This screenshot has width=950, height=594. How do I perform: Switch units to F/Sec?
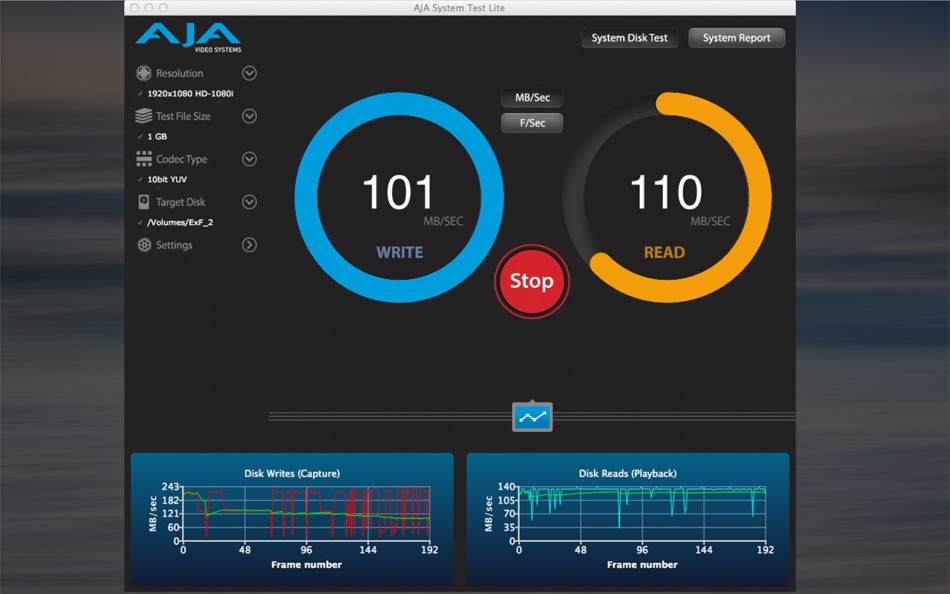pyautogui.click(x=532, y=123)
